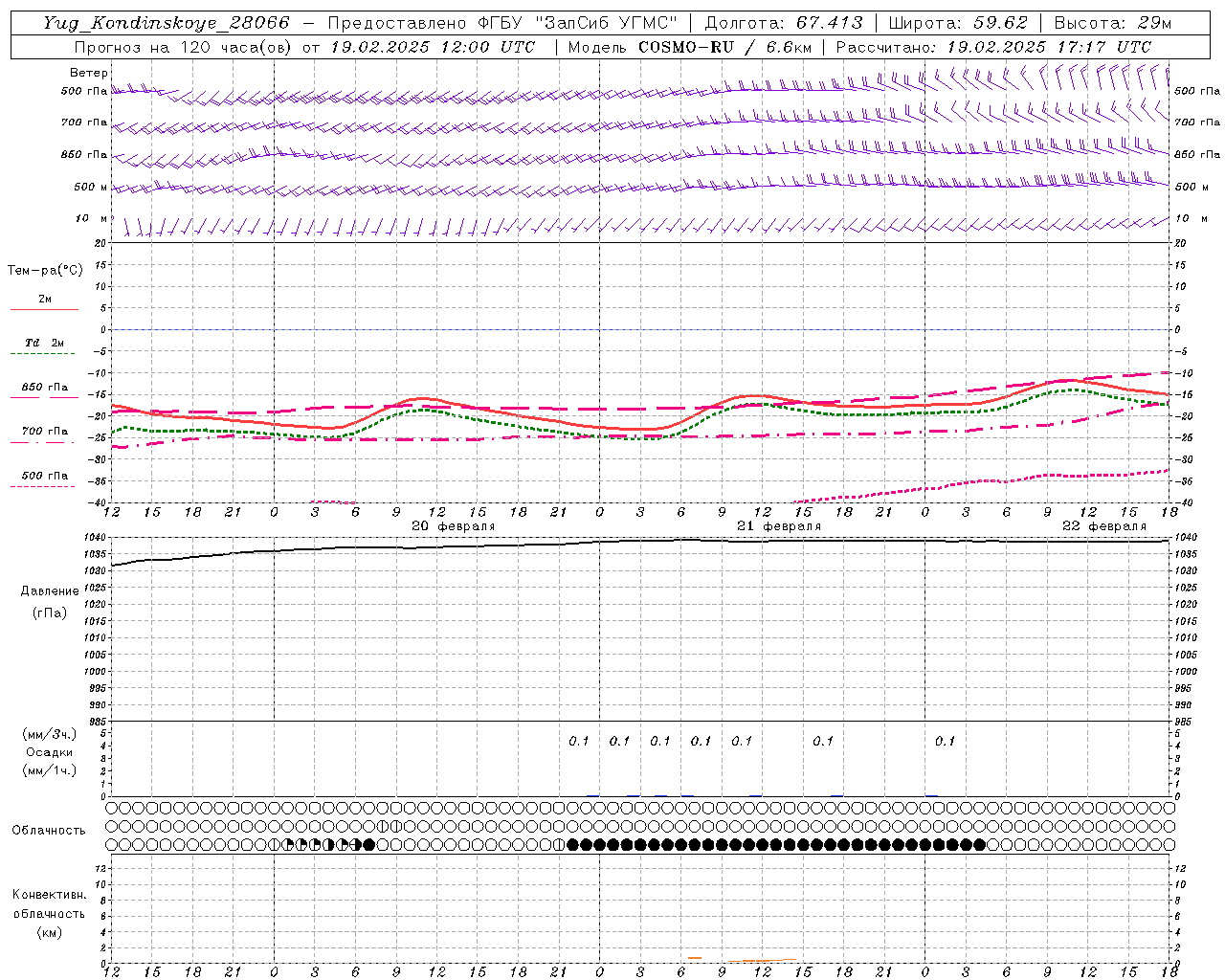Click the Конвективн. panel label
The image size is (1225, 980).
pos(49,895)
